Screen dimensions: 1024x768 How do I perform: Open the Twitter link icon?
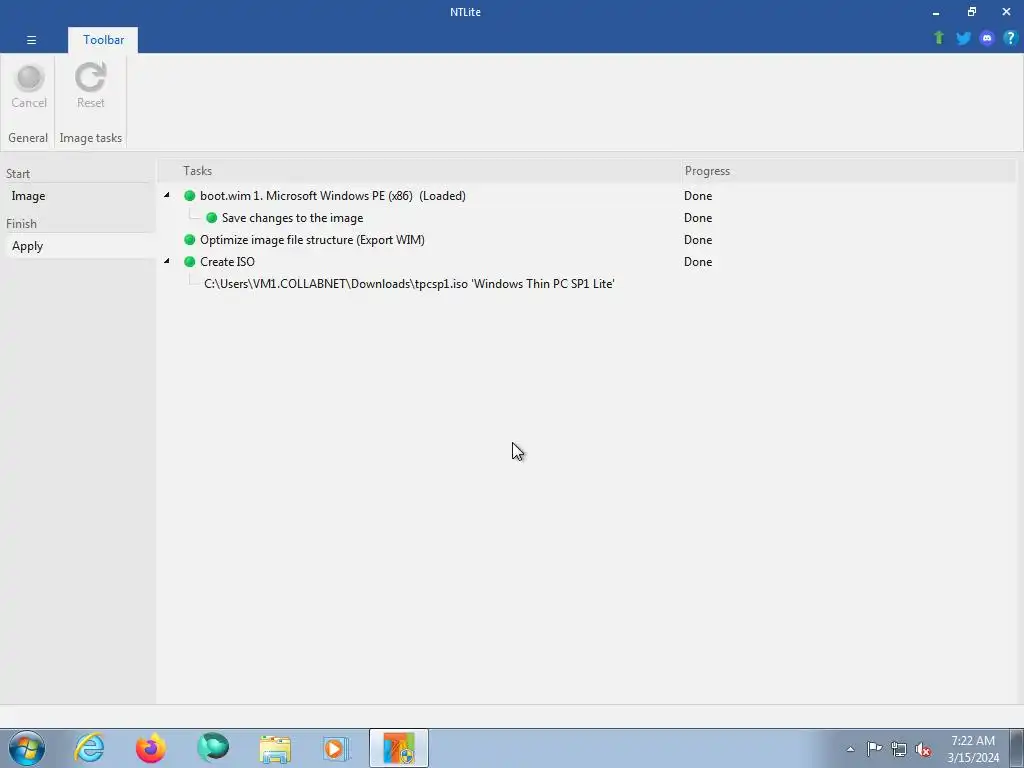963,38
